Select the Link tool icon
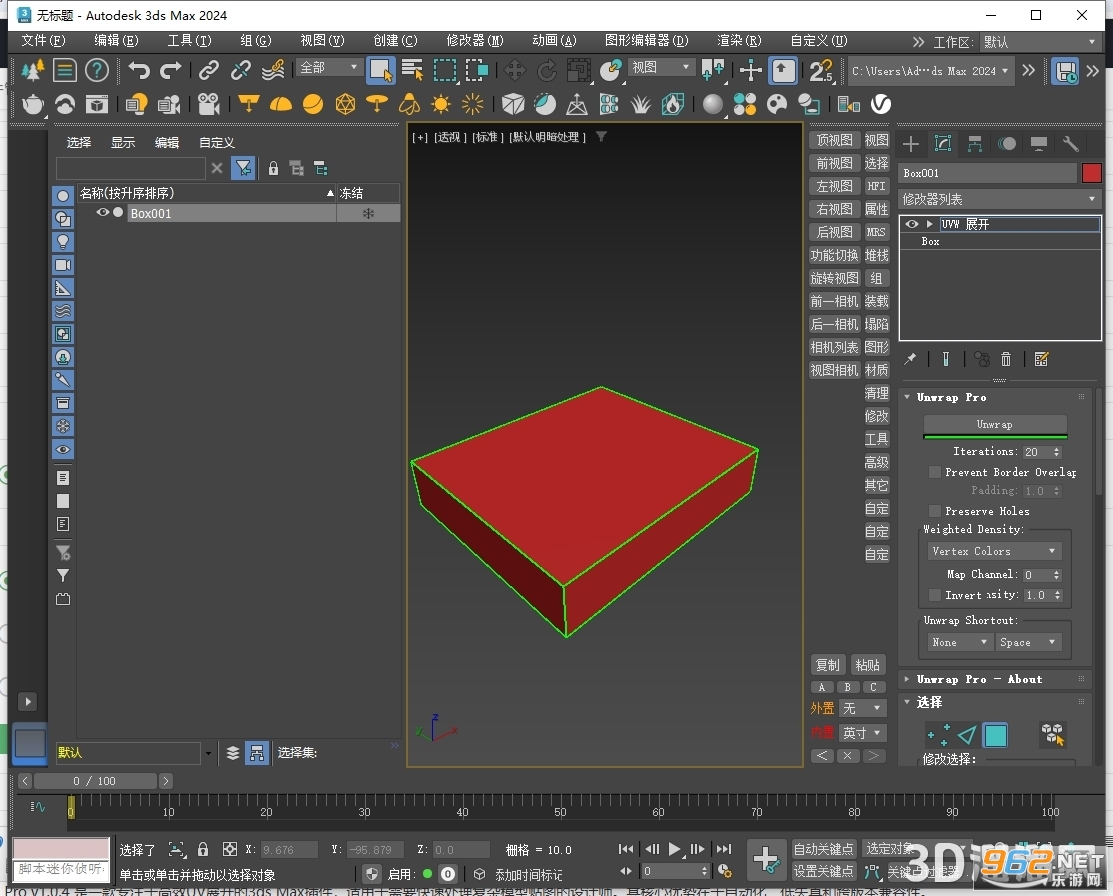Viewport: 1113px width, 896px height. (x=209, y=70)
